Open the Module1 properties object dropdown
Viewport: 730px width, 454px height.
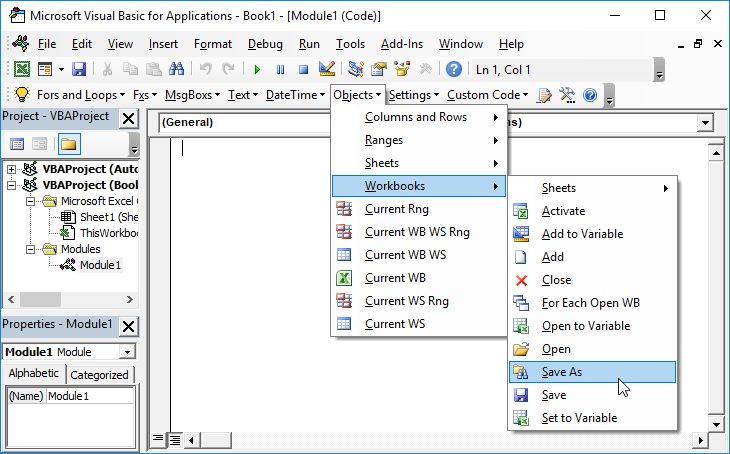126,352
